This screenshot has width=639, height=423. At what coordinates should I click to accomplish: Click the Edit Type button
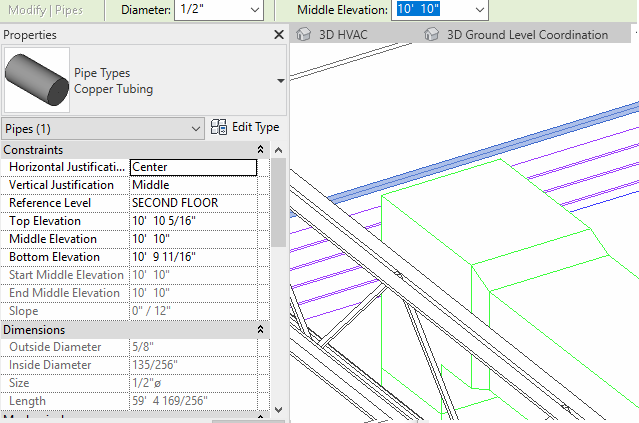[245, 127]
